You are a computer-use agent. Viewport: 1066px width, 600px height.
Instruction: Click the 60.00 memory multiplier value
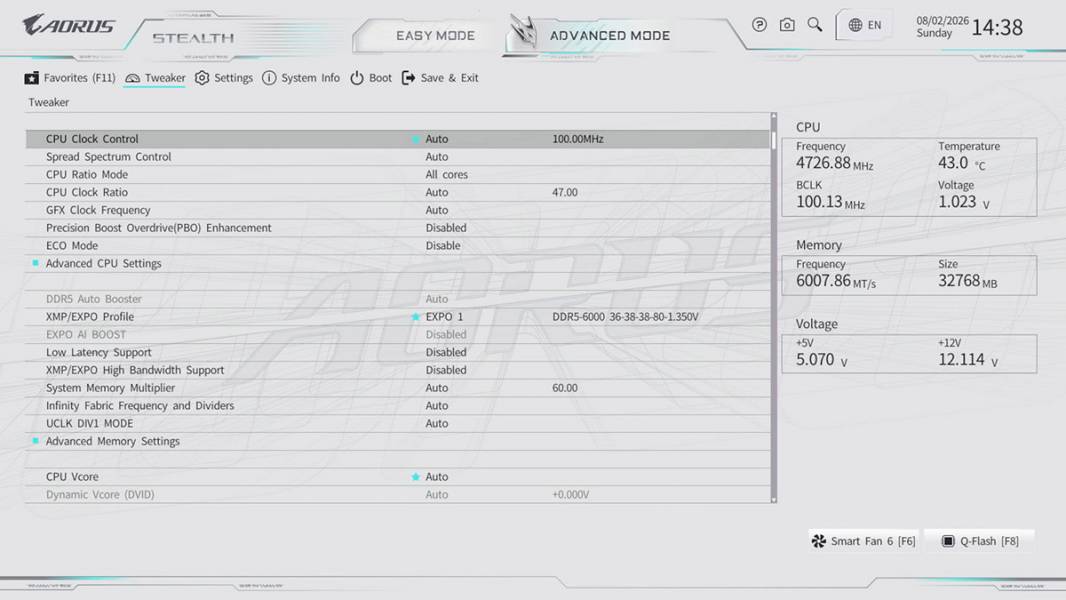564,387
